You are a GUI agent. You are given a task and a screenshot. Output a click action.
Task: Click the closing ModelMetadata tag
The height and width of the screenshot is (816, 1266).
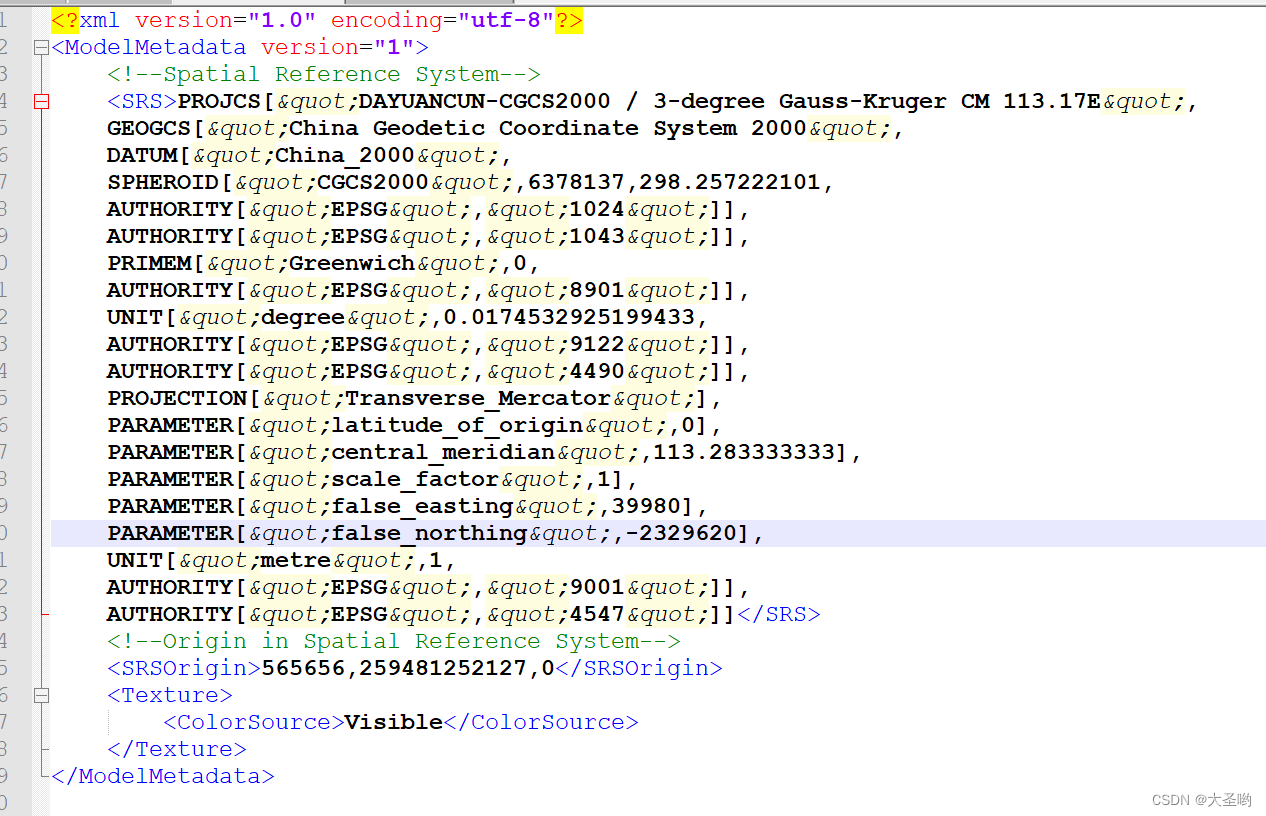point(162,776)
